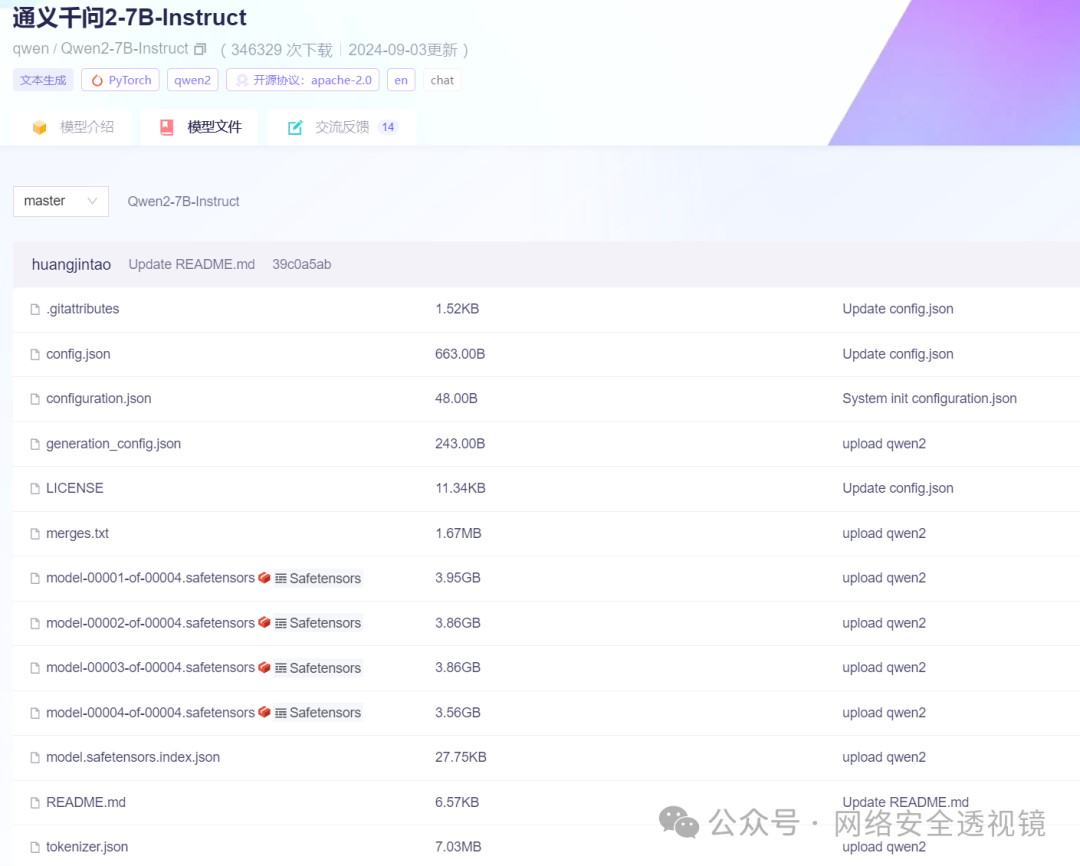Screen dimensions: 1080x866
Task: Click file icon beside merges.txt
Action: [35, 534]
